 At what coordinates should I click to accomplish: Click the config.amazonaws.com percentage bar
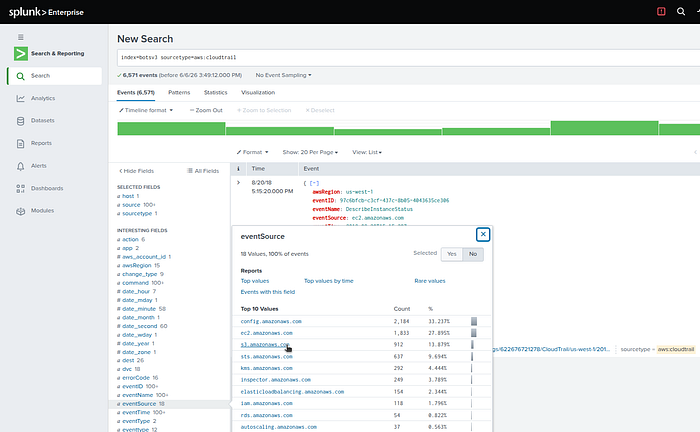click(474, 321)
